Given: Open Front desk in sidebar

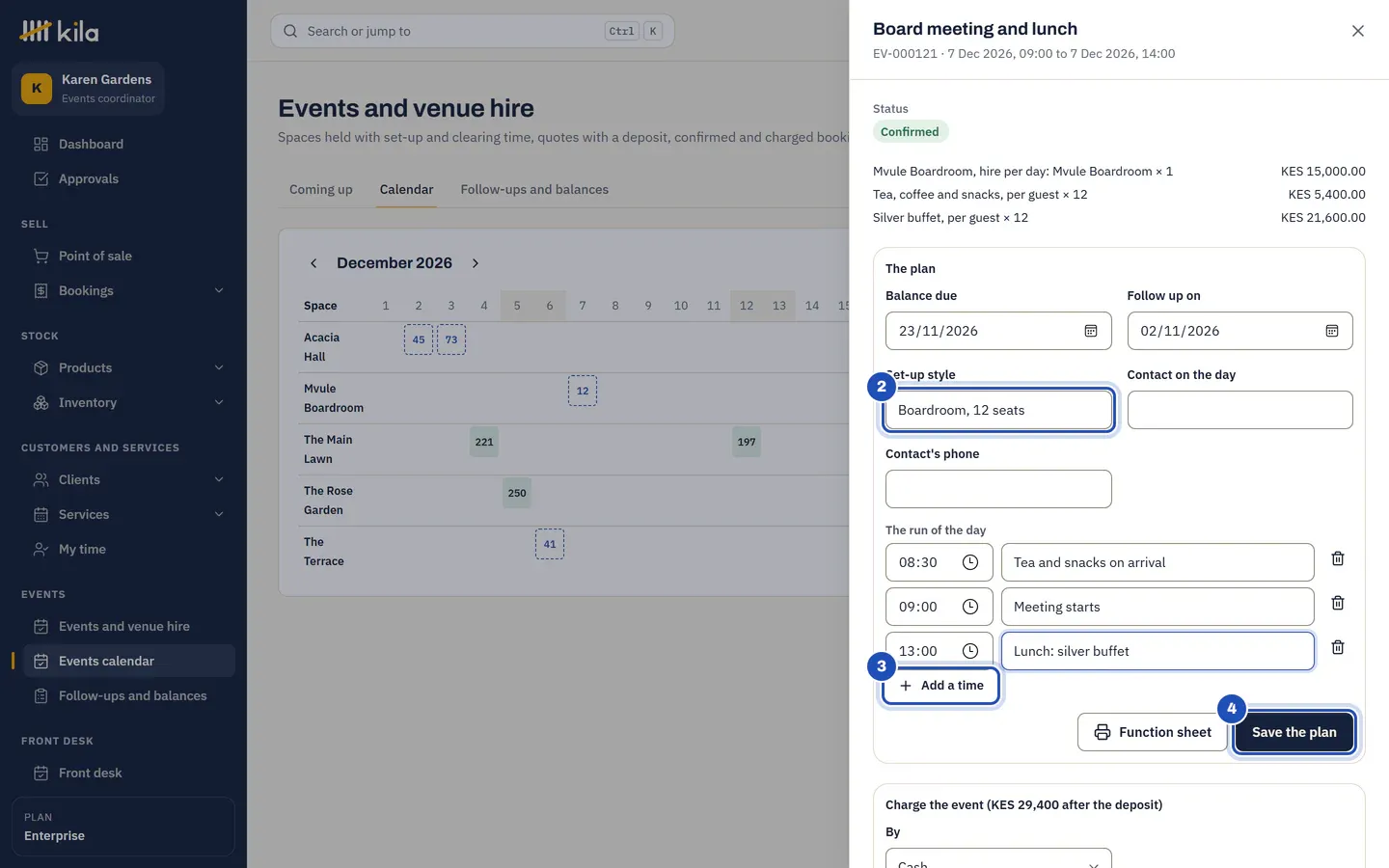Looking at the screenshot, I should pyautogui.click(x=123, y=773).
